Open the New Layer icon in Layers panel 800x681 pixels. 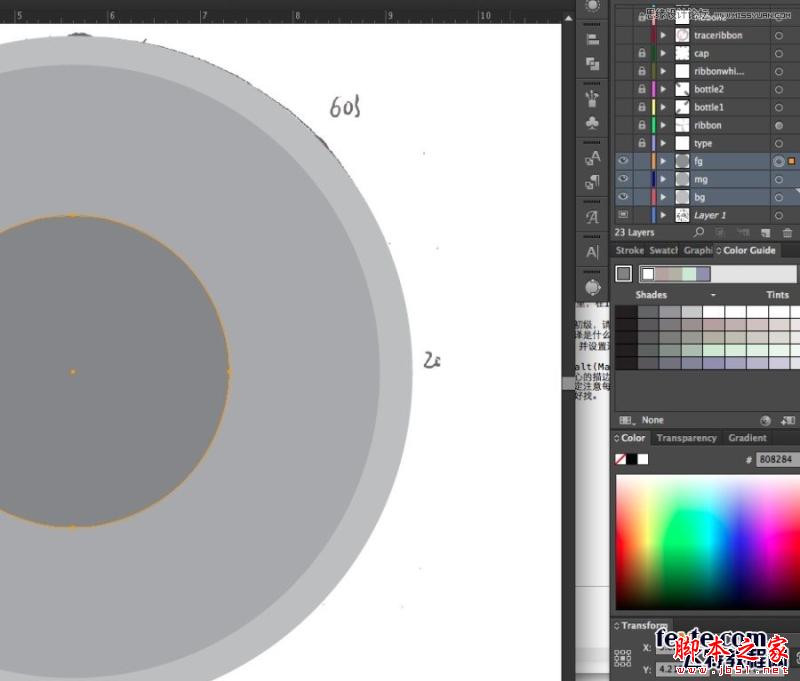(x=766, y=233)
